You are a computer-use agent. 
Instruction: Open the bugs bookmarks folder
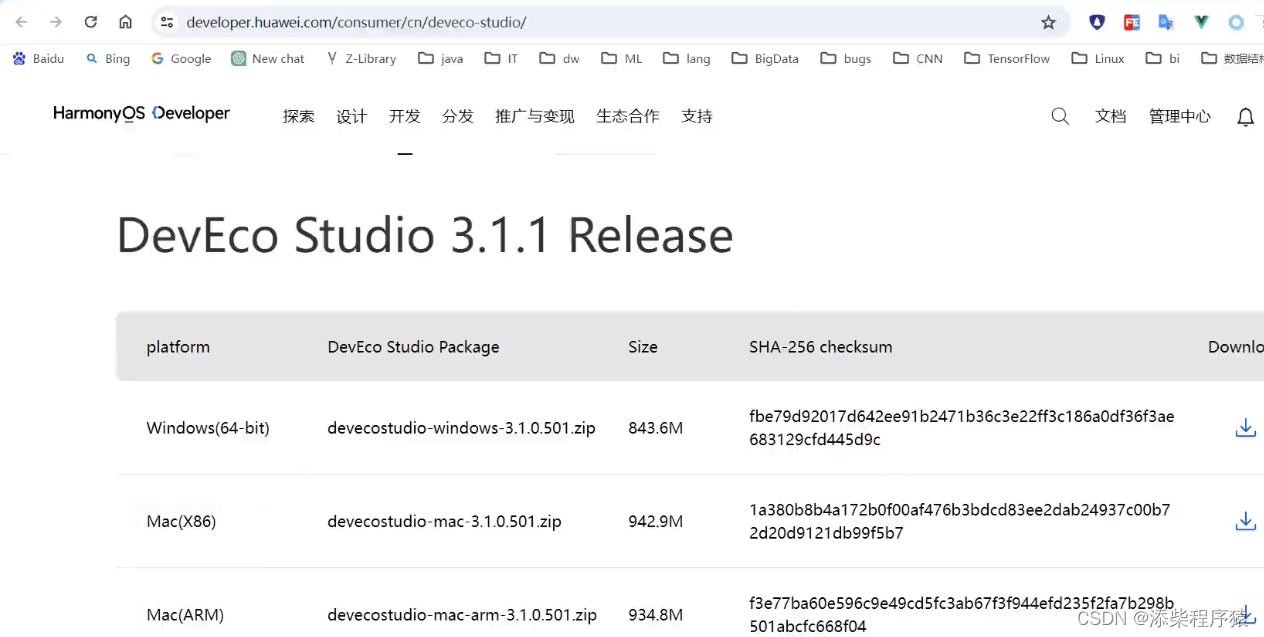coord(846,59)
